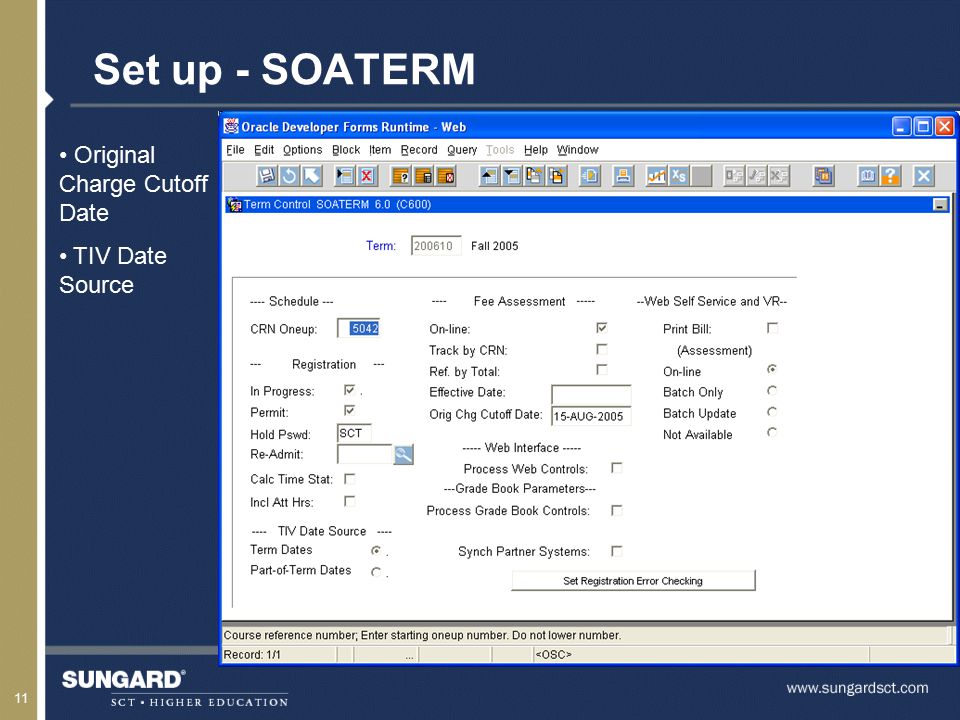Click the Oracle Forms title bar icon
Screen dimensions: 960x720
[231, 126]
